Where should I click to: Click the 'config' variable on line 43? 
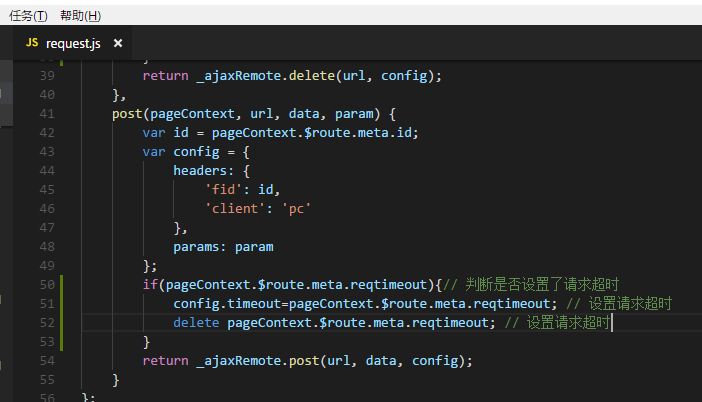pyautogui.click(x=197, y=152)
